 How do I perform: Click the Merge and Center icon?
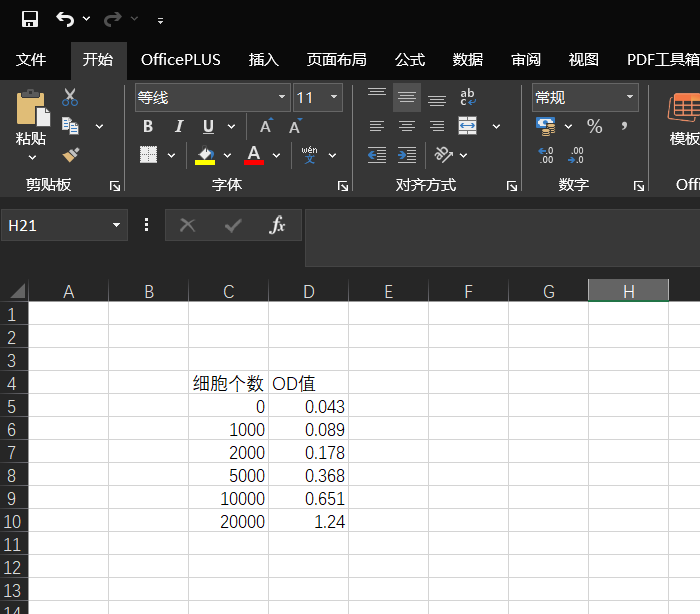[468, 126]
